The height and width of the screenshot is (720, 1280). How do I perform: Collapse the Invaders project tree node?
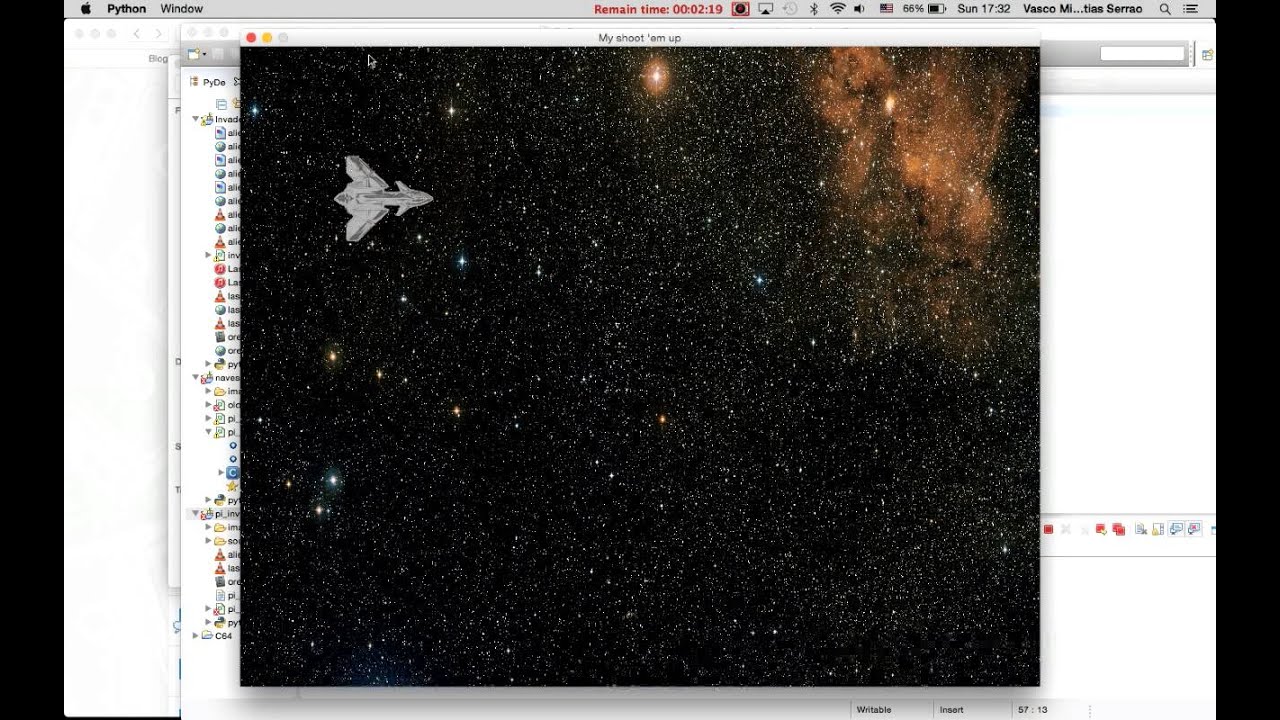pos(196,119)
